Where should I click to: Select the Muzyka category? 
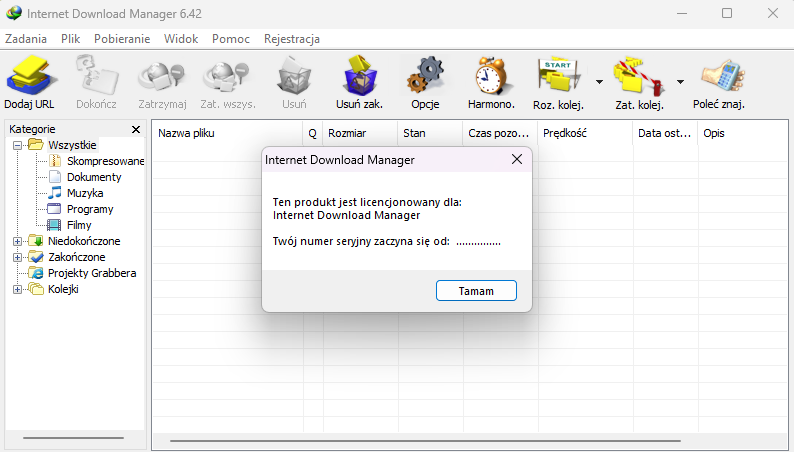coord(85,193)
